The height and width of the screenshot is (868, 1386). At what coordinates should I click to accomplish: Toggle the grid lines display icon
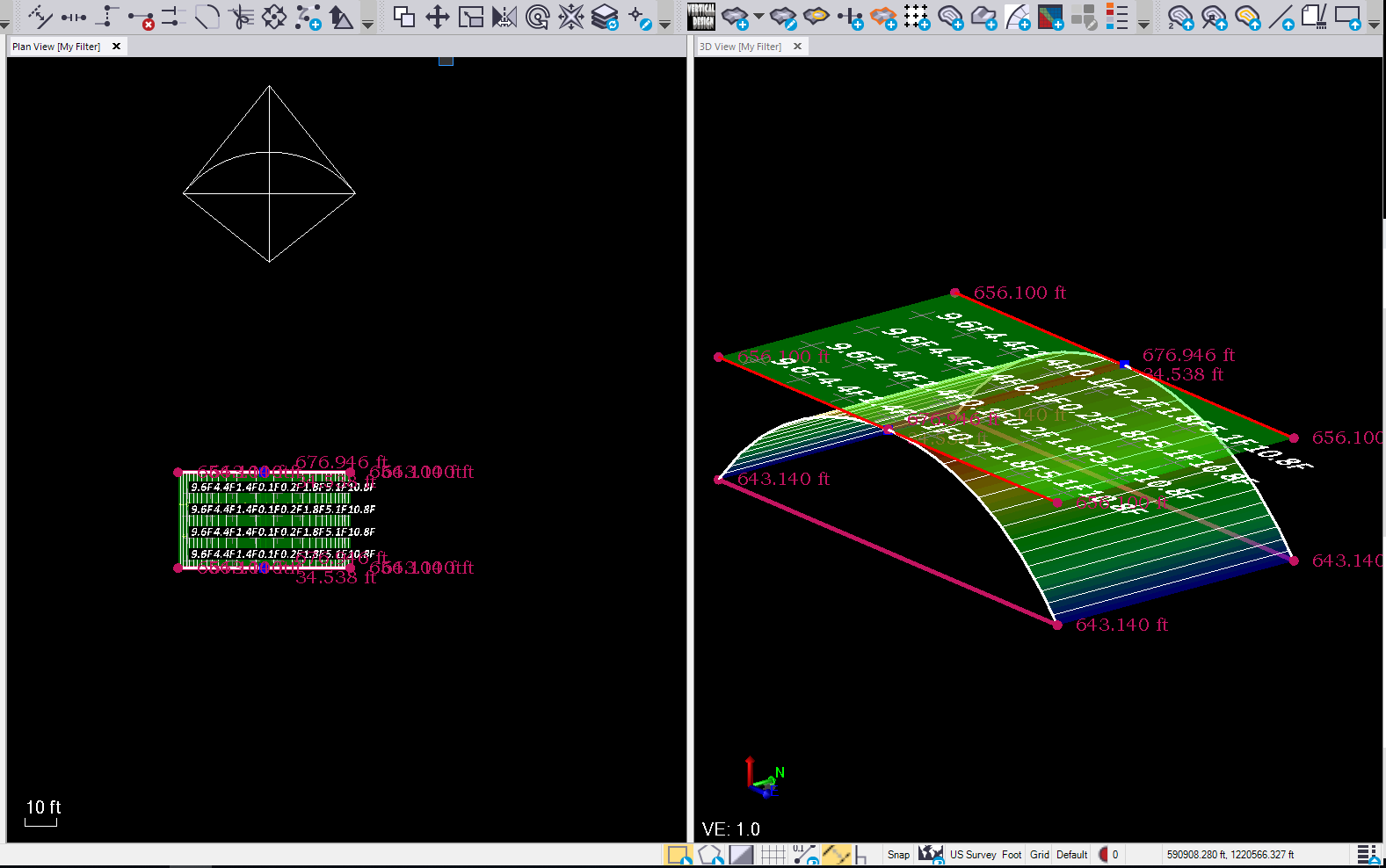pyautogui.click(x=773, y=855)
